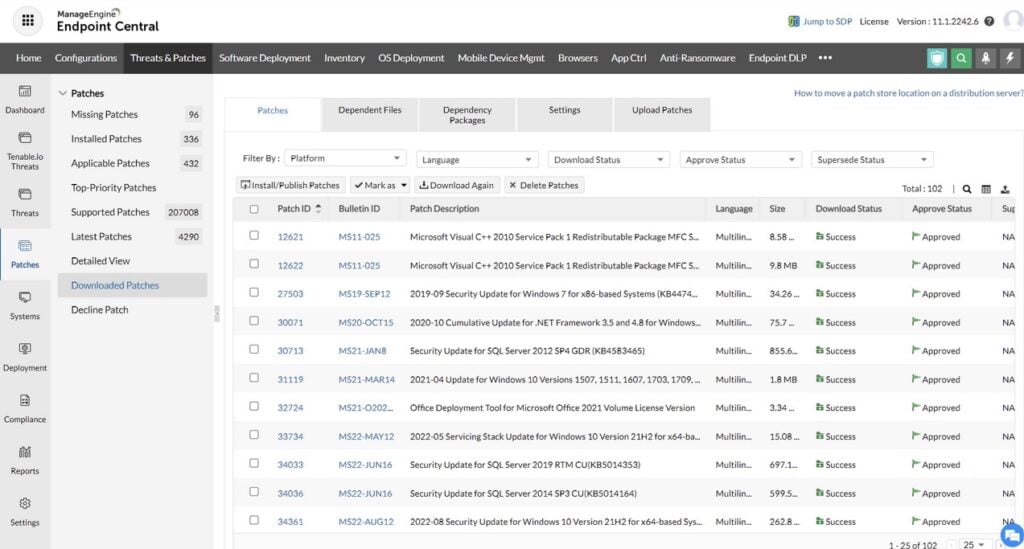
Task: Click the Download Again button
Action: tap(456, 185)
